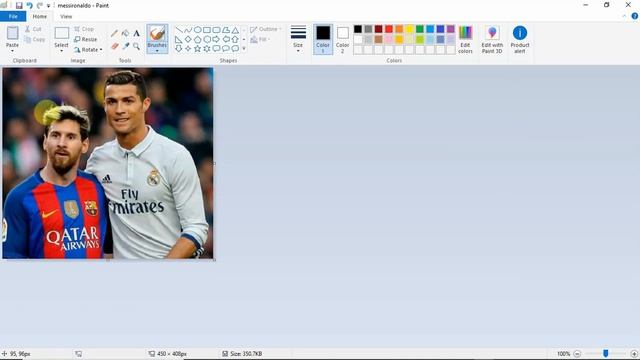Viewport: 640px width, 360px height.
Task: Open the File menu
Action: pos(13,16)
